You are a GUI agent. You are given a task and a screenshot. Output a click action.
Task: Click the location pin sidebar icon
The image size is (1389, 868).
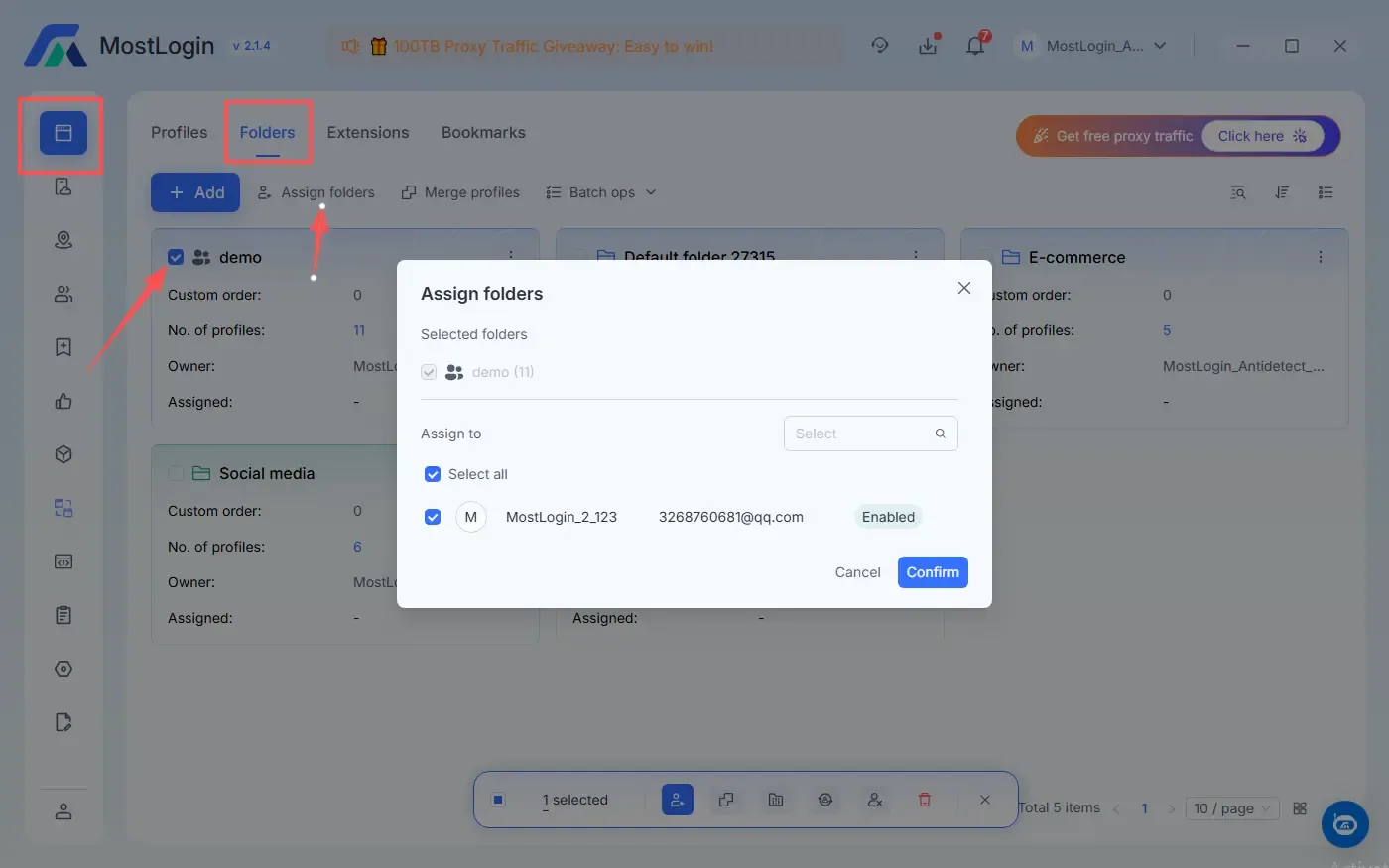point(63,240)
